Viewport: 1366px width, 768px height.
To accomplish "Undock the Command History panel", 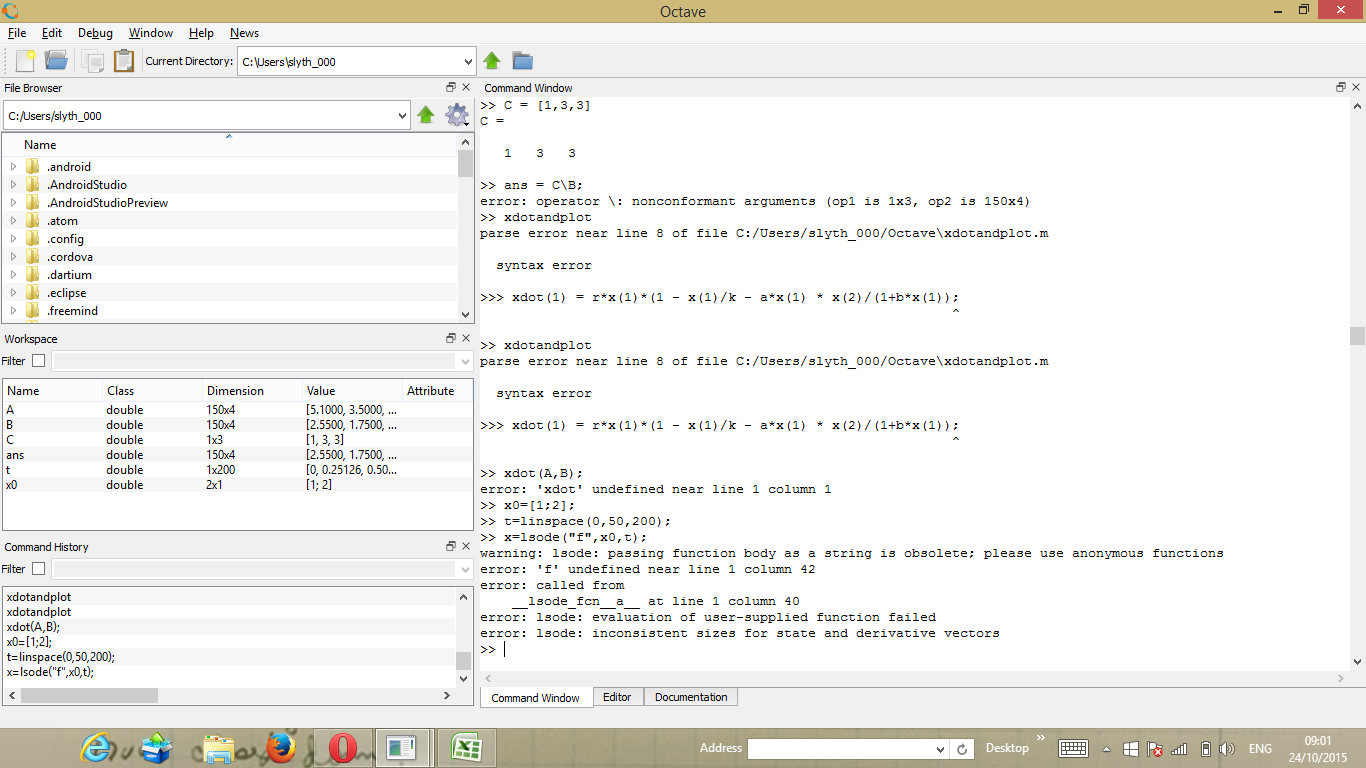I will coord(451,547).
